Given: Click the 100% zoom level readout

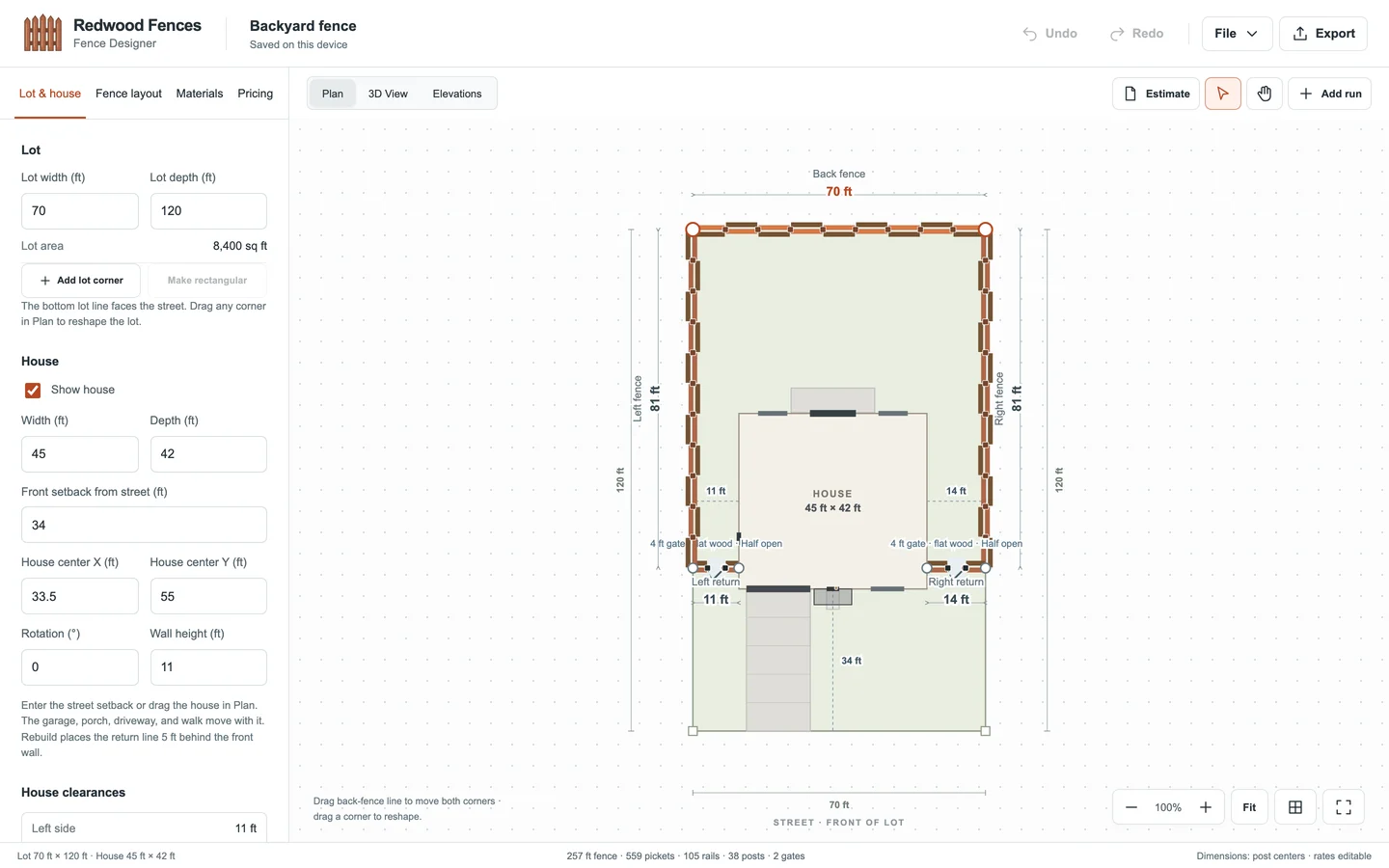Looking at the screenshot, I should (x=1168, y=807).
